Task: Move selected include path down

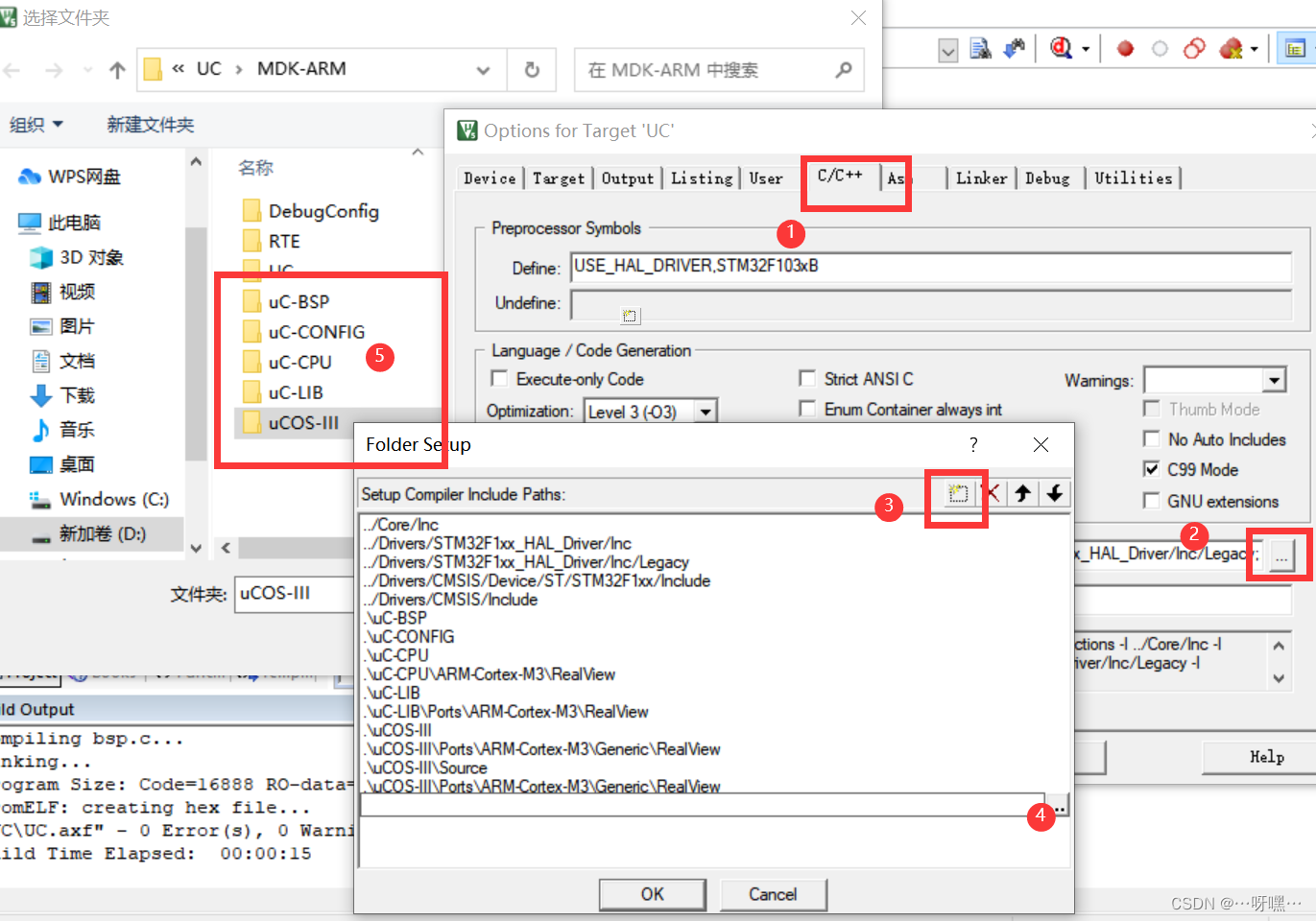Action: (x=1055, y=493)
